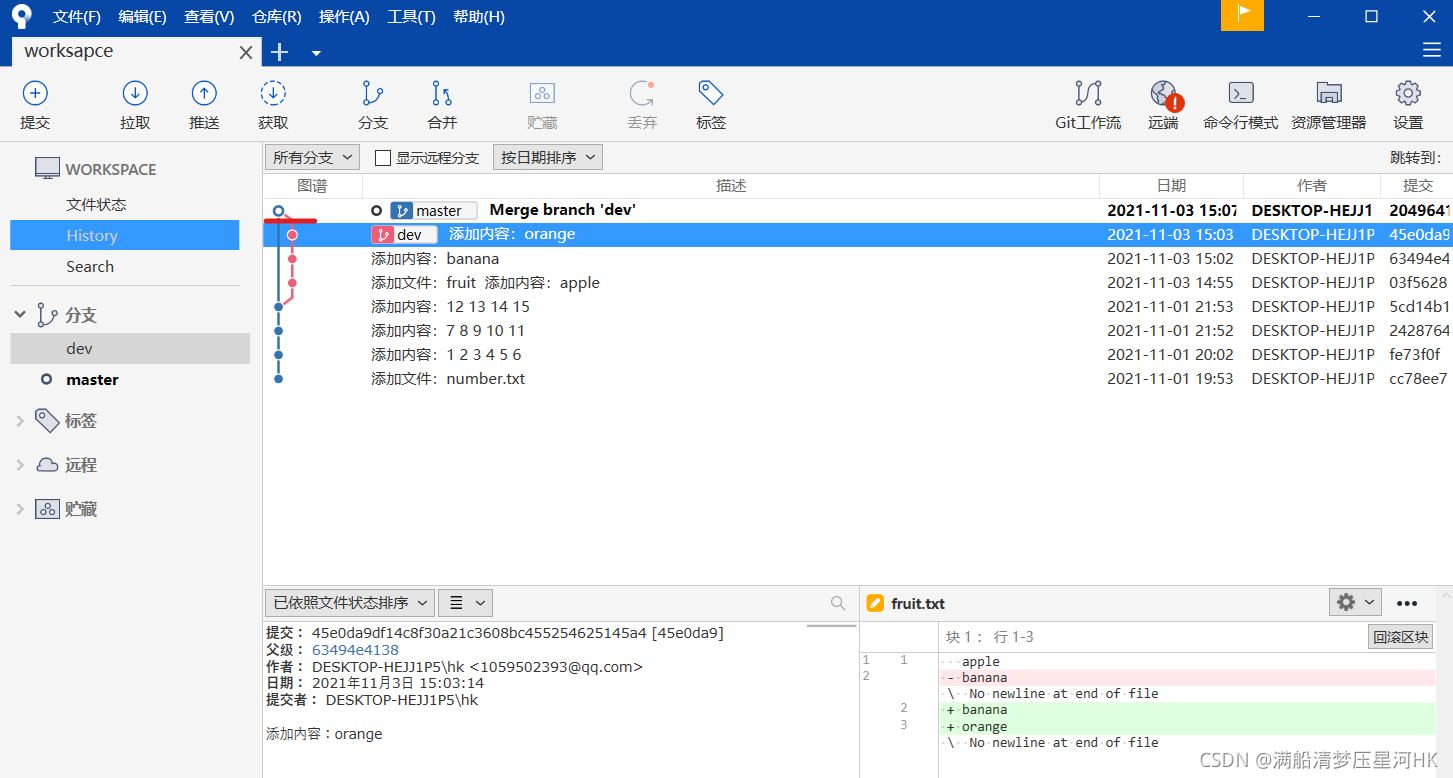
Task: Open the 文件(F) menu
Action: tap(77, 17)
